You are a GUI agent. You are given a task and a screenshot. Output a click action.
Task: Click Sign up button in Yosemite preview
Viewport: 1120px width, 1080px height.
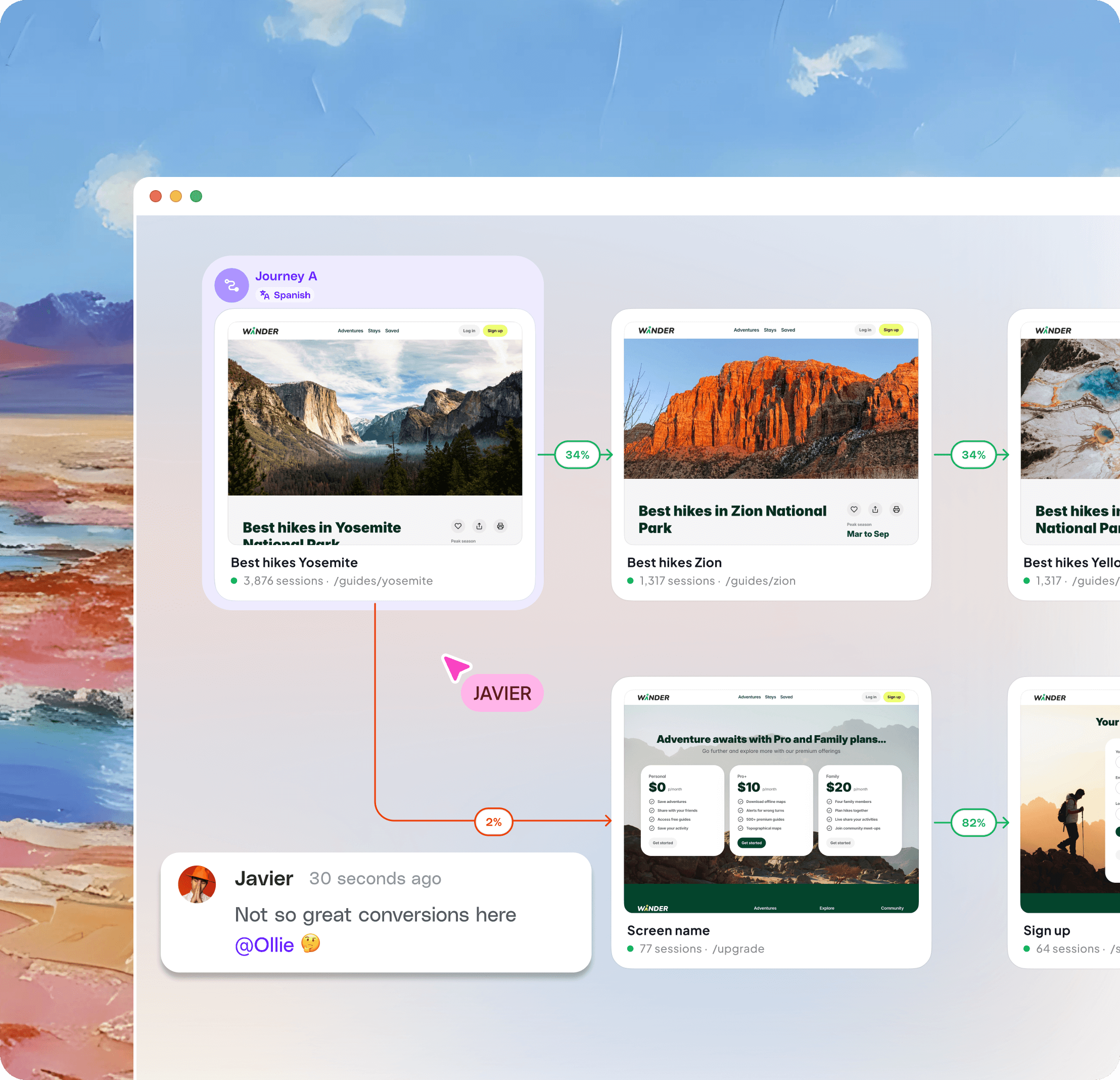click(x=495, y=331)
